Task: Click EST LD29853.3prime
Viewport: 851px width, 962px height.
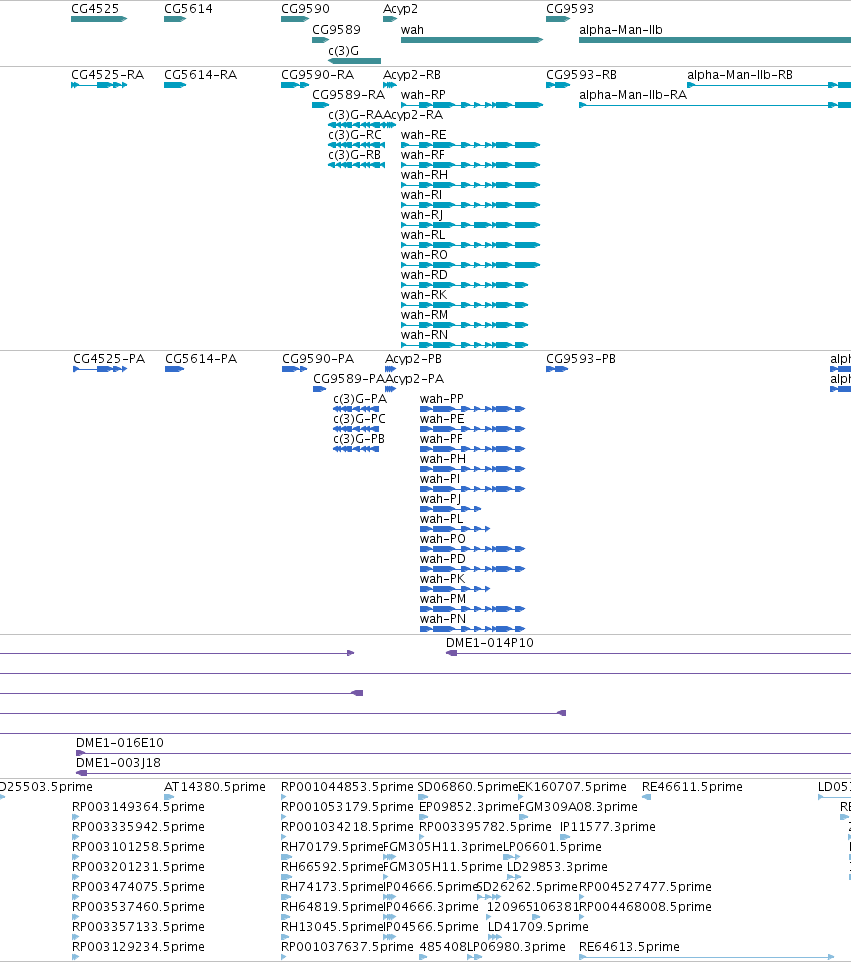Action: 557,867
